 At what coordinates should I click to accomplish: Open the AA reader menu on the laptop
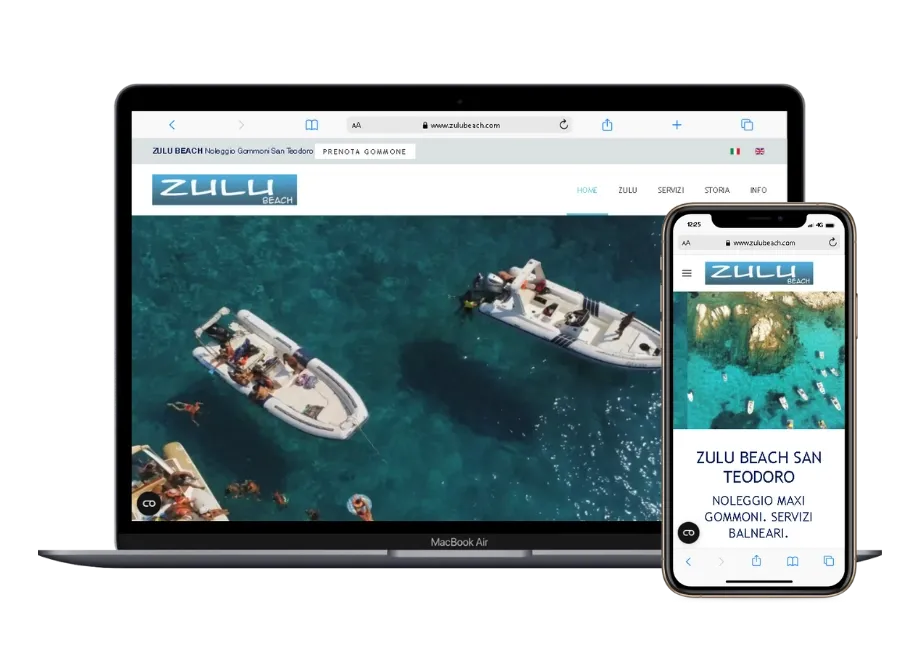tap(357, 126)
